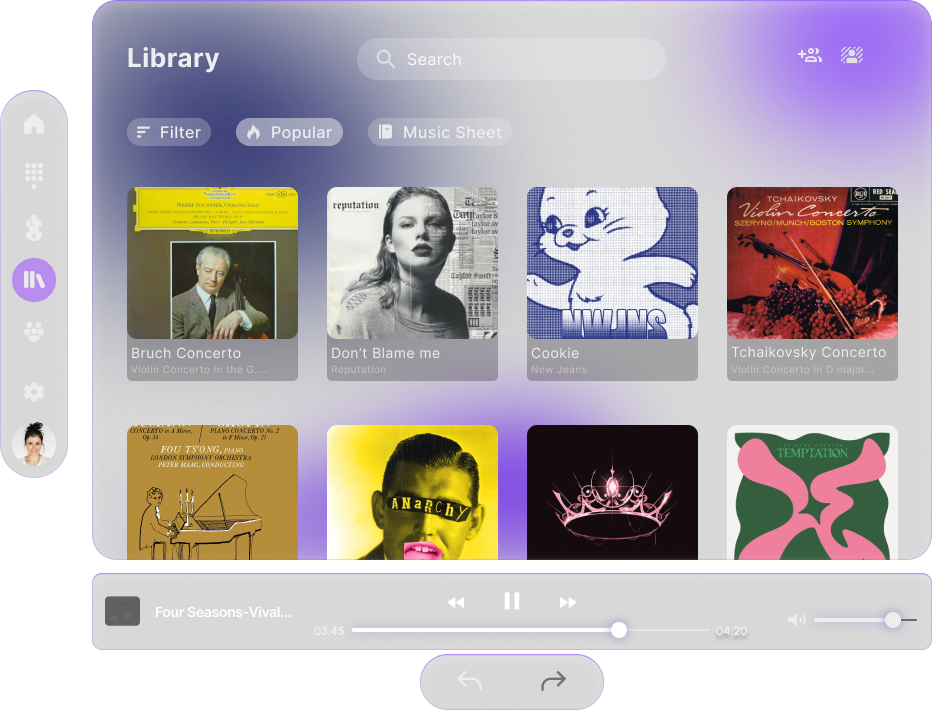Click the playback progress slider knob

point(619,630)
